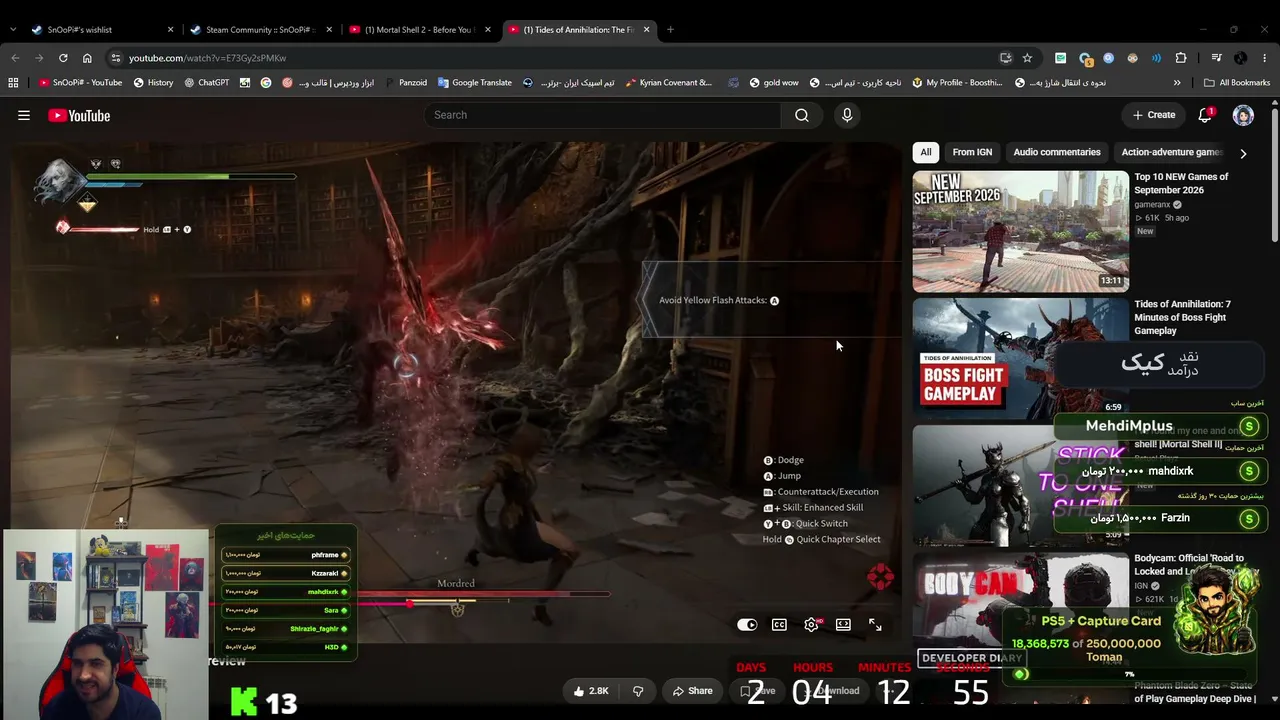Select the Action-adventure games chip

(1171, 152)
